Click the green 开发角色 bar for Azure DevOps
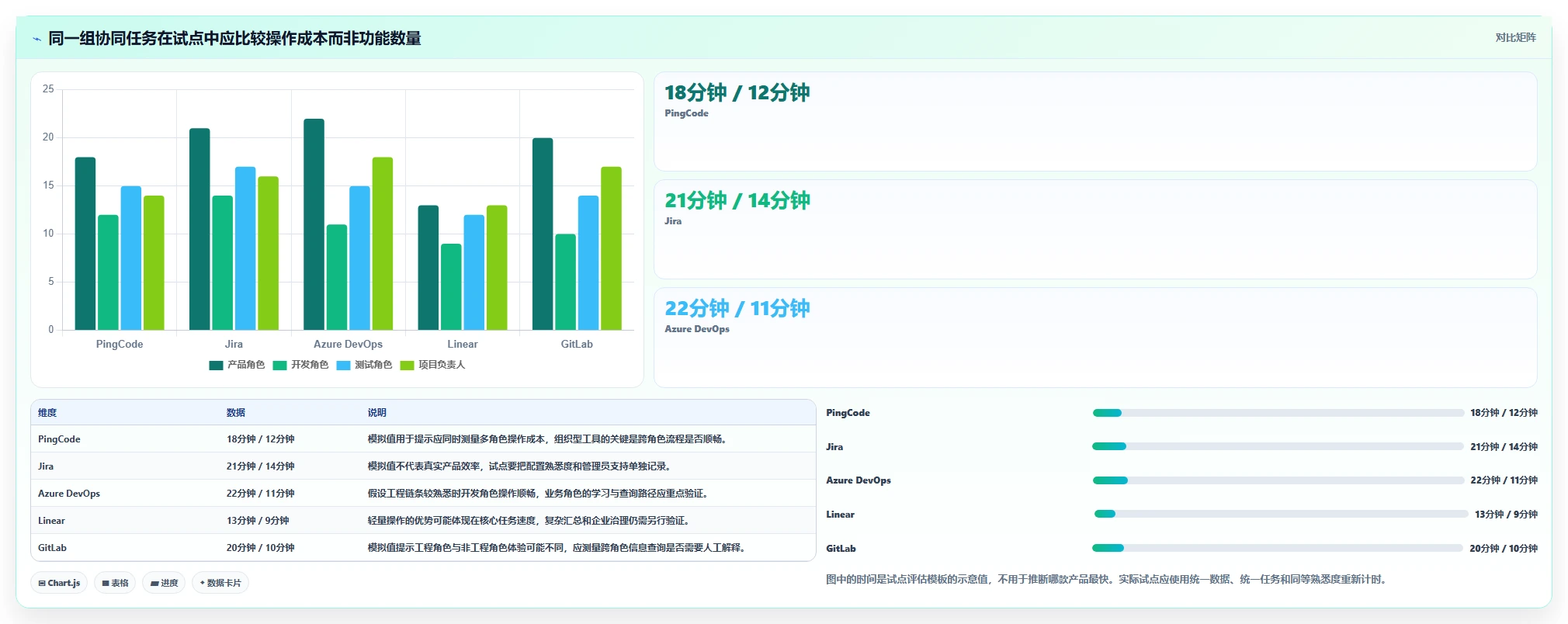 coord(337,277)
